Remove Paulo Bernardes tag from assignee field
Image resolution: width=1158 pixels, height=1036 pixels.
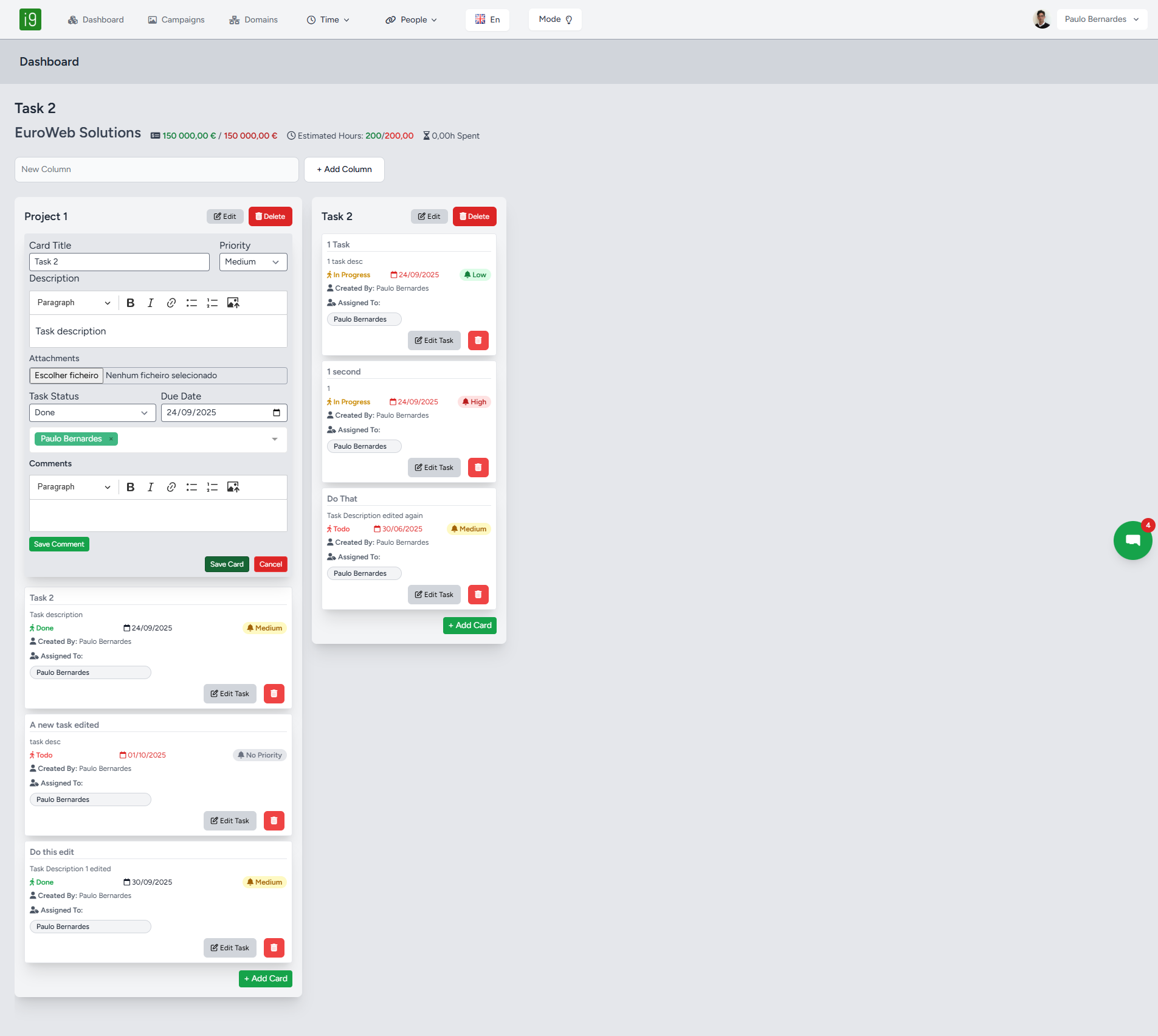click(x=111, y=439)
